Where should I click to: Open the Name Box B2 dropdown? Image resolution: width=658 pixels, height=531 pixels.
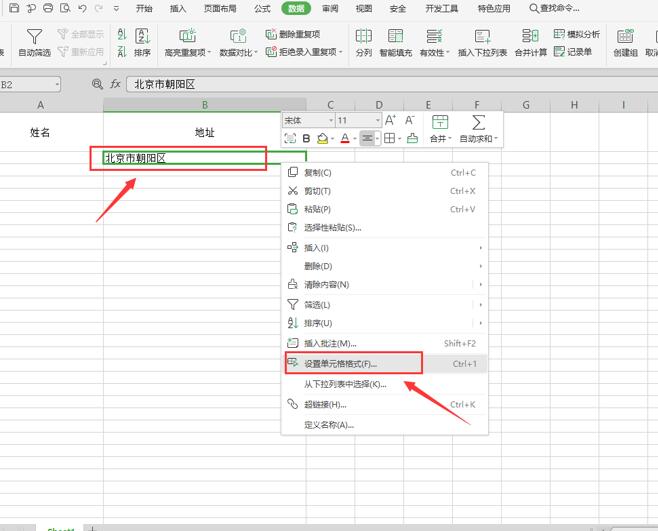pos(57,84)
